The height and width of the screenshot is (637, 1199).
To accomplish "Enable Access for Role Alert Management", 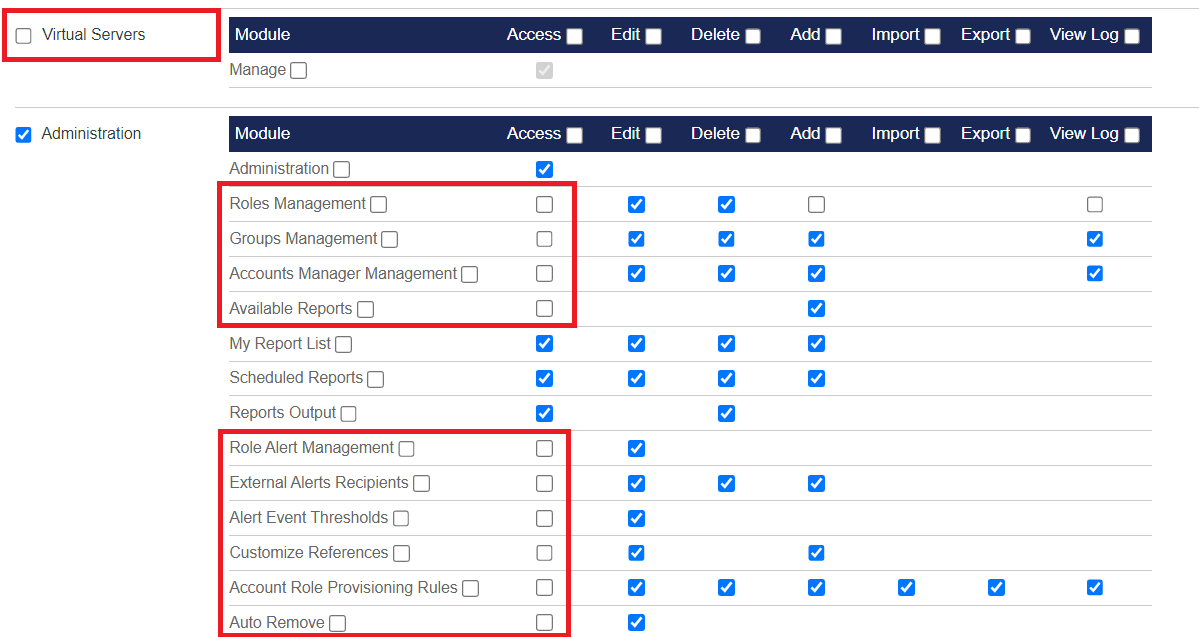I will pos(544,448).
